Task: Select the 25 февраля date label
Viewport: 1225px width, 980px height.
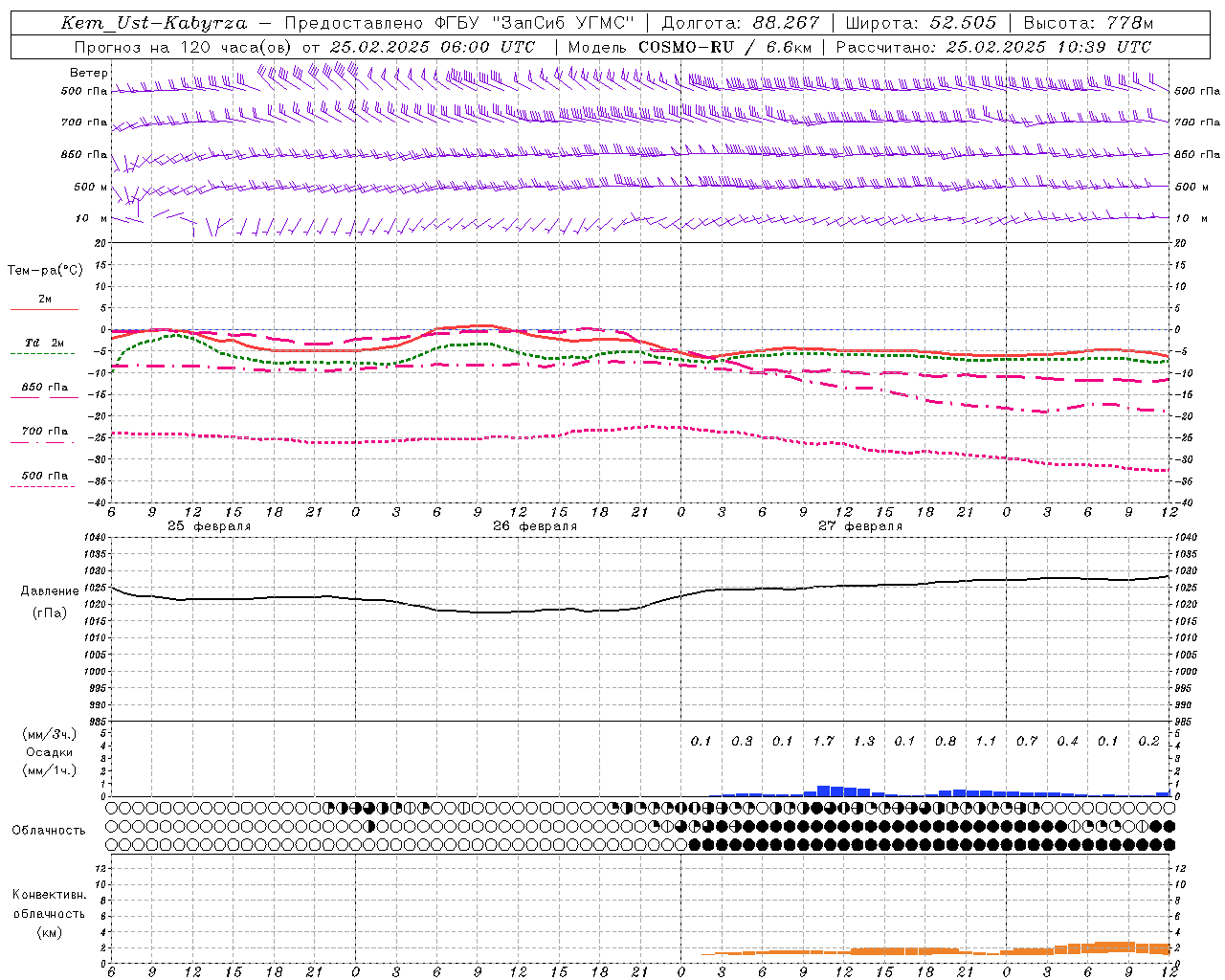Action: (210, 526)
